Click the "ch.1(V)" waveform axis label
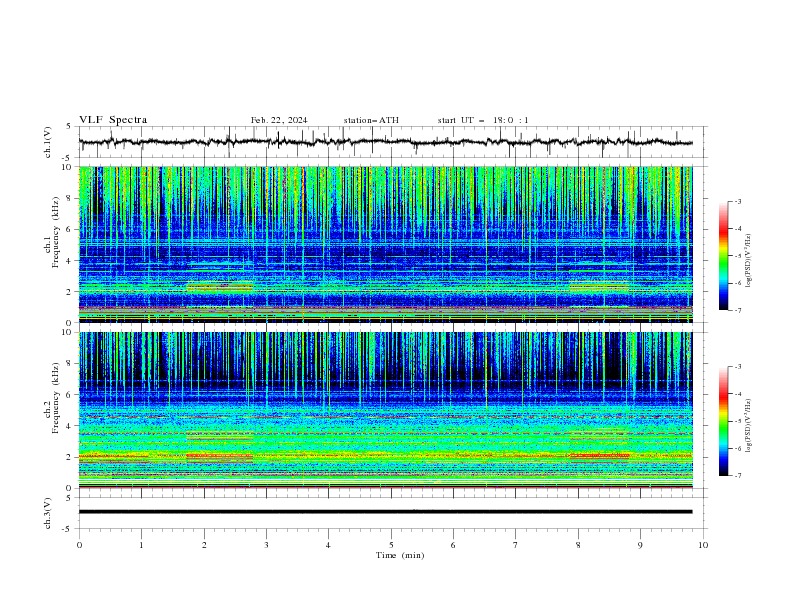Screen dimensions: 792x612 pos(48,142)
